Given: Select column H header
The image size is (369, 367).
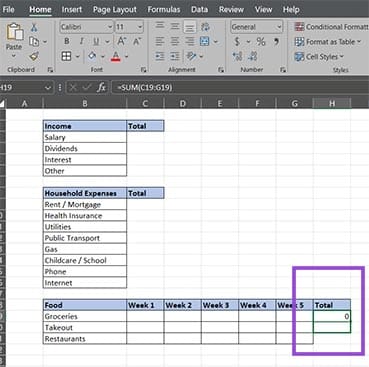Looking at the screenshot, I should click(332, 104).
